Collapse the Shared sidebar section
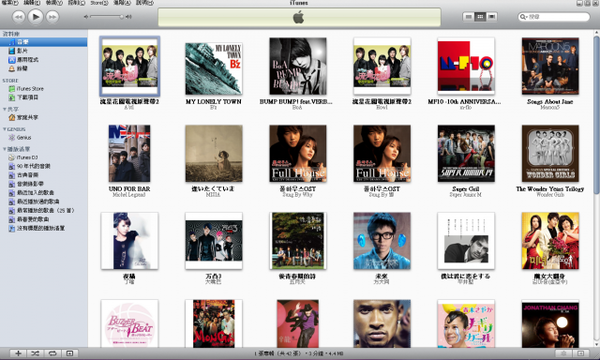The width and height of the screenshot is (600, 360). (x=5, y=109)
